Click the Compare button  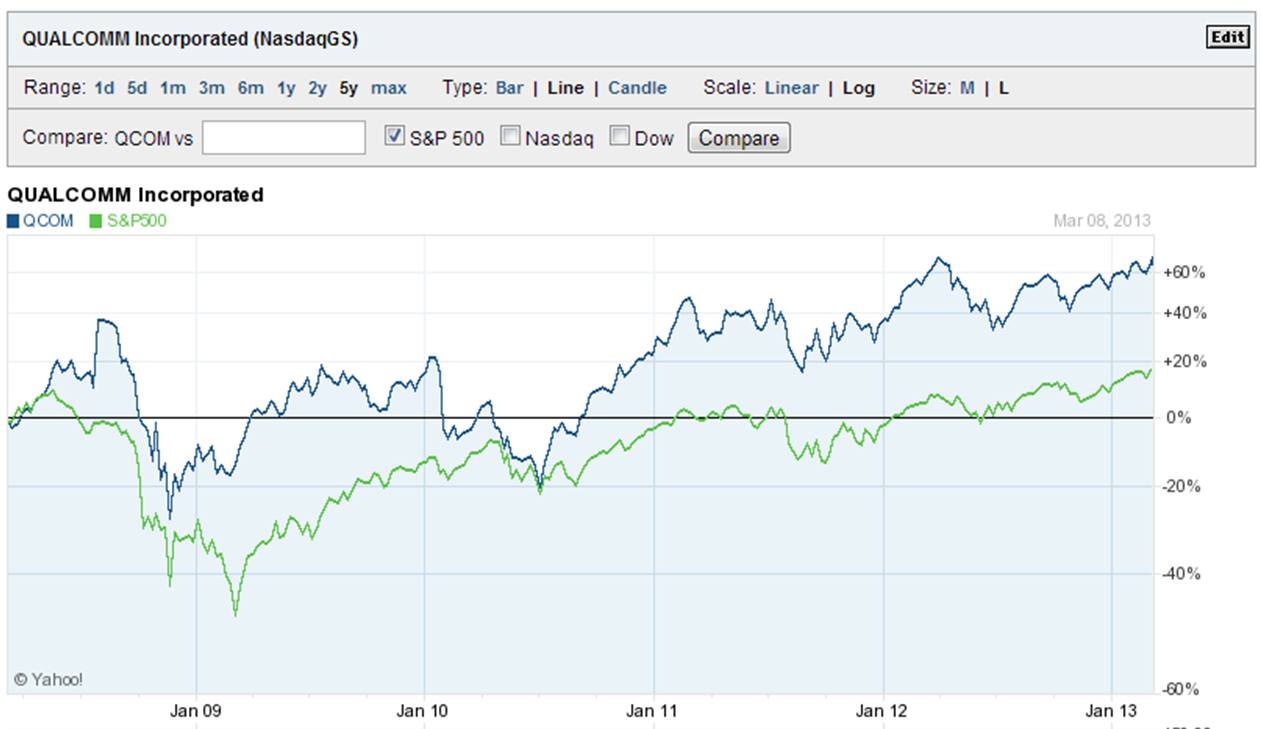(x=739, y=138)
